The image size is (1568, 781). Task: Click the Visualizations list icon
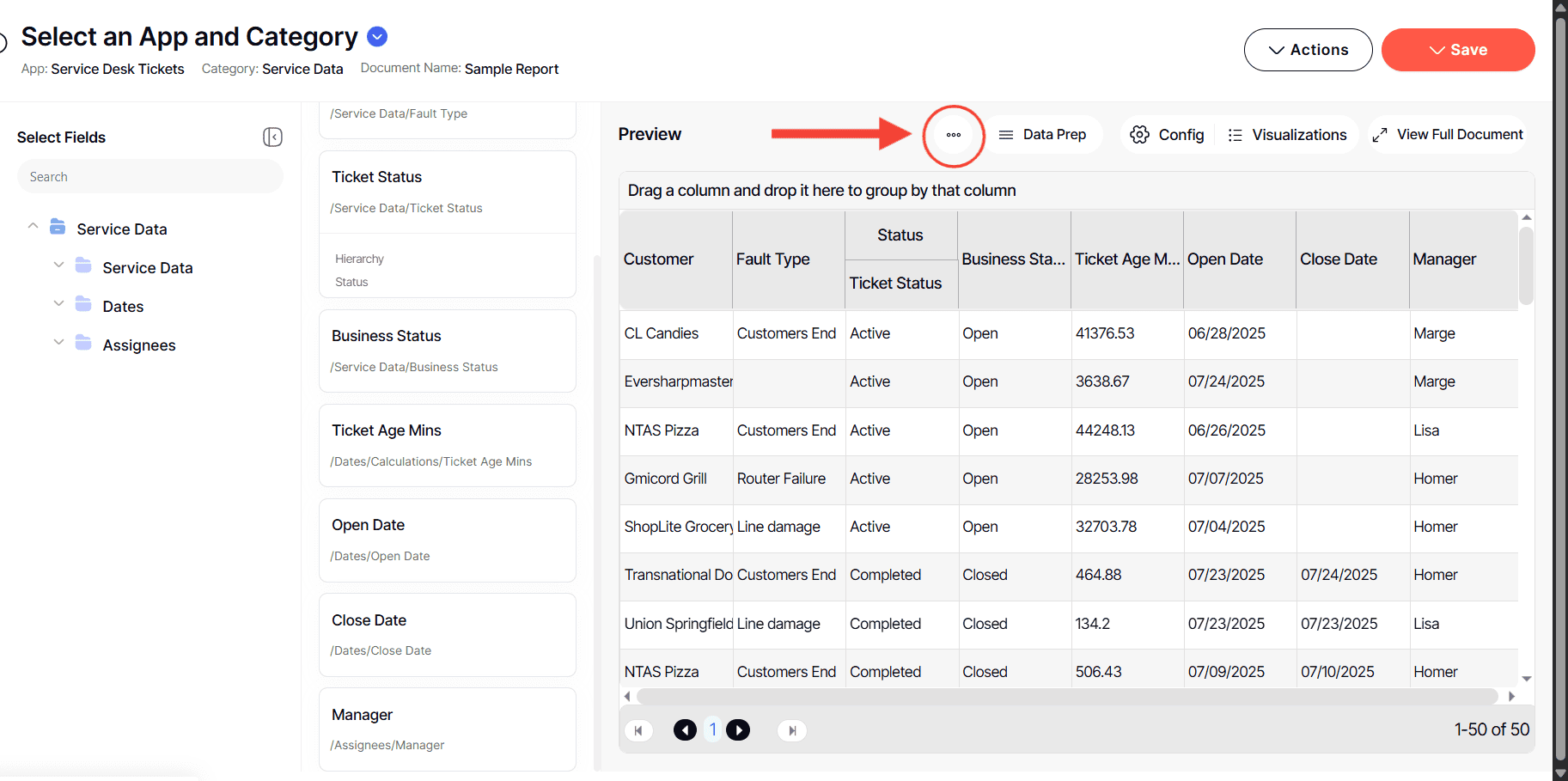pyautogui.click(x=1235, y=135)
